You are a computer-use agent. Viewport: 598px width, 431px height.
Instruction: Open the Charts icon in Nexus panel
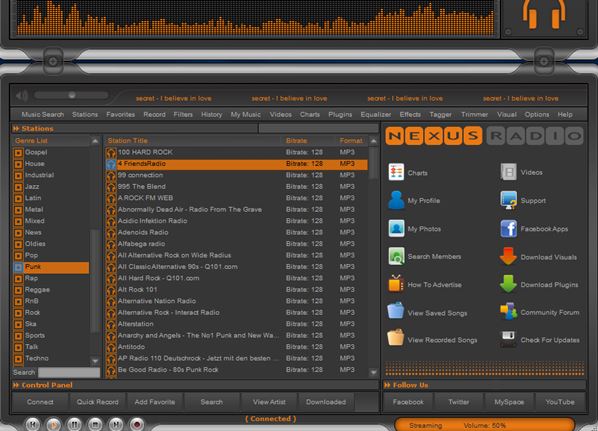coord(396,172)
